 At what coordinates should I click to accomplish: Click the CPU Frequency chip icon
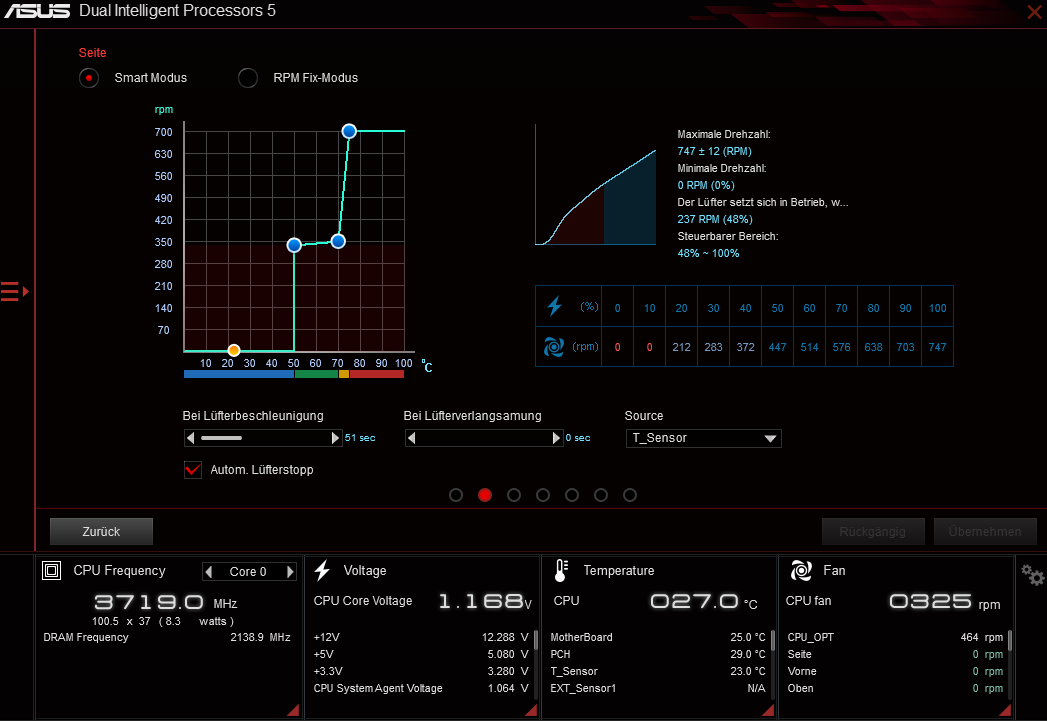pos(51,571)
